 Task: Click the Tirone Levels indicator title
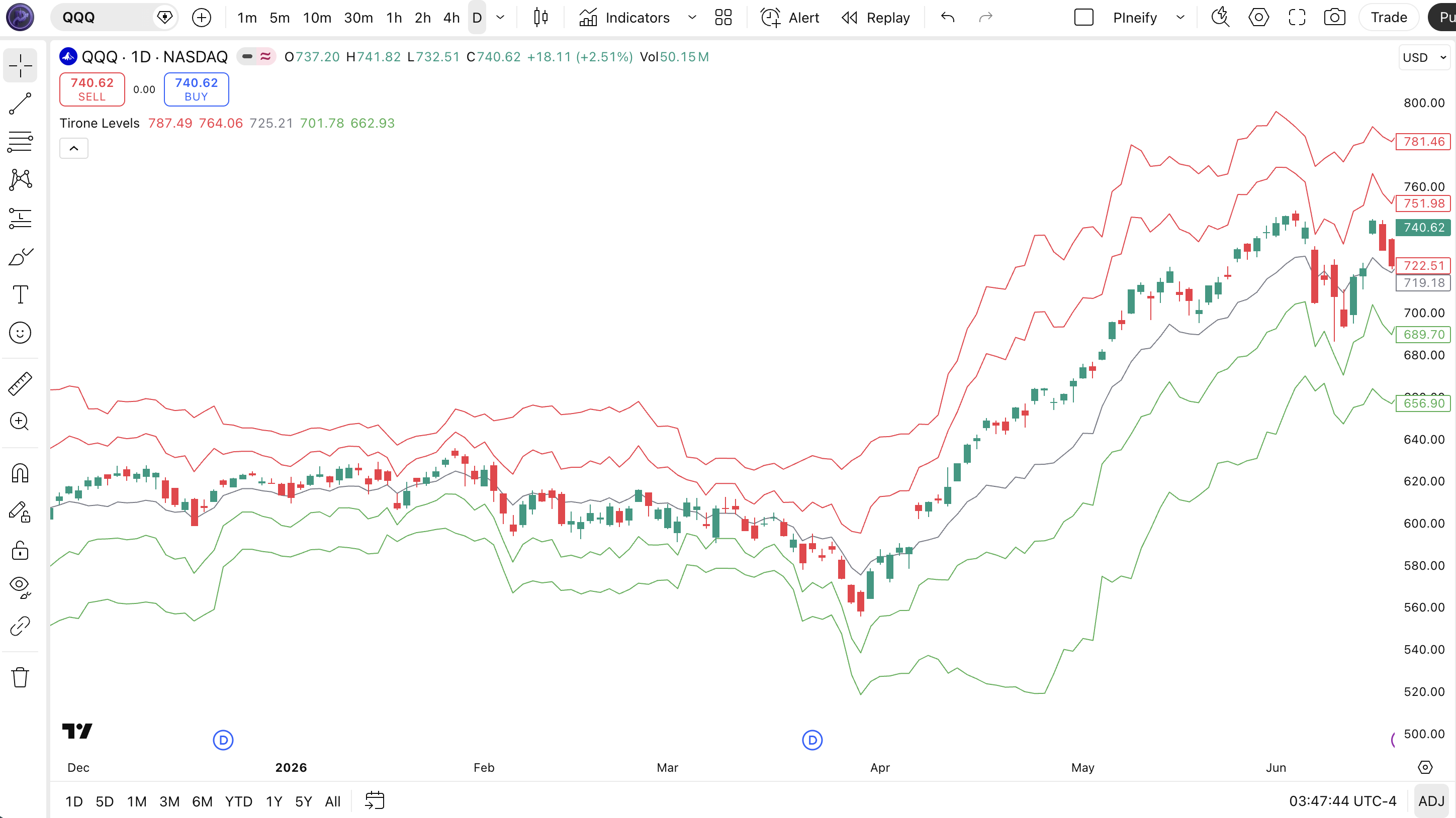[100, 123]
